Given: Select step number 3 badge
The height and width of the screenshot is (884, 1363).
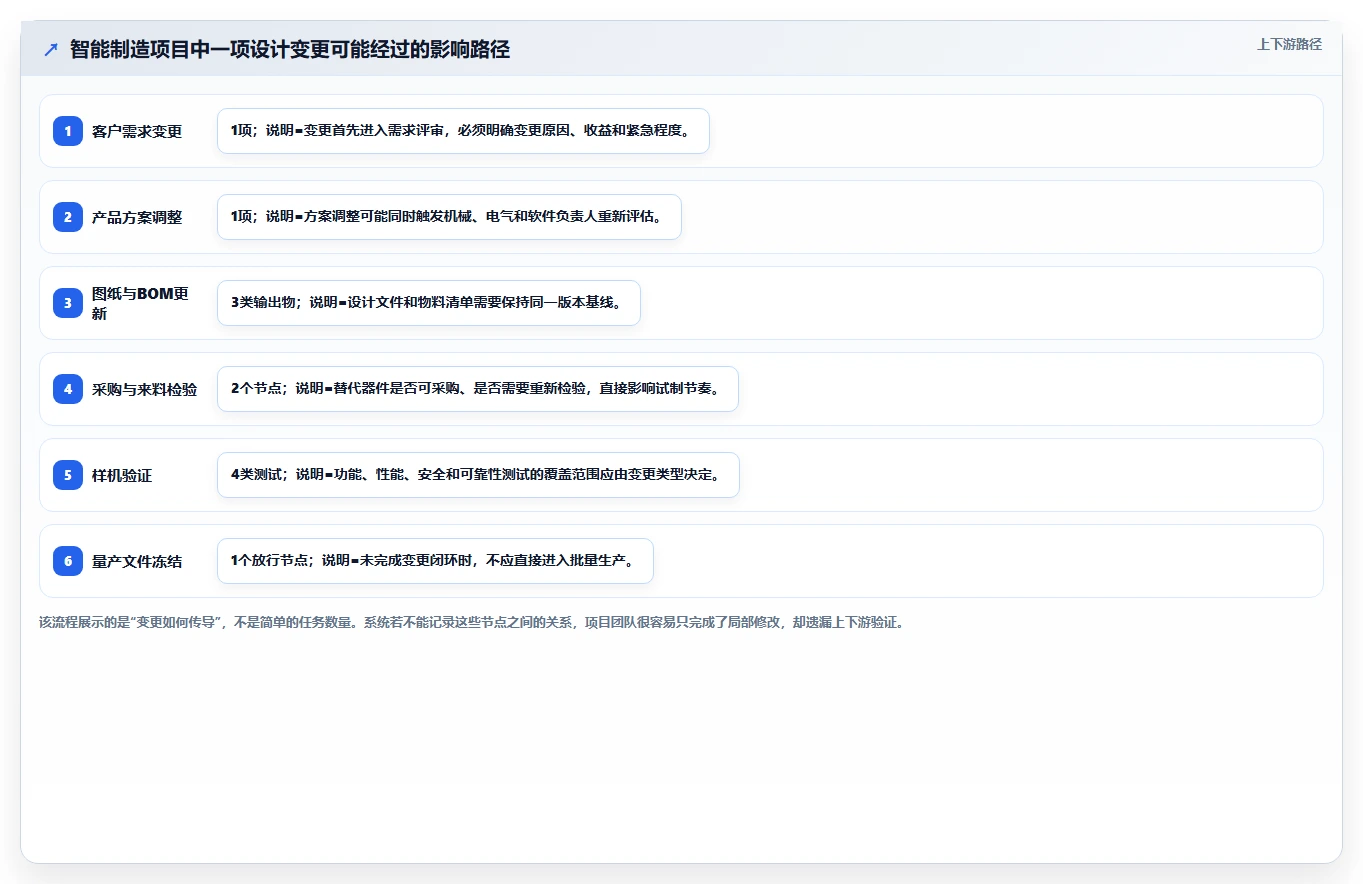Looking at the screenshot, I should click(x=68, y=303).
